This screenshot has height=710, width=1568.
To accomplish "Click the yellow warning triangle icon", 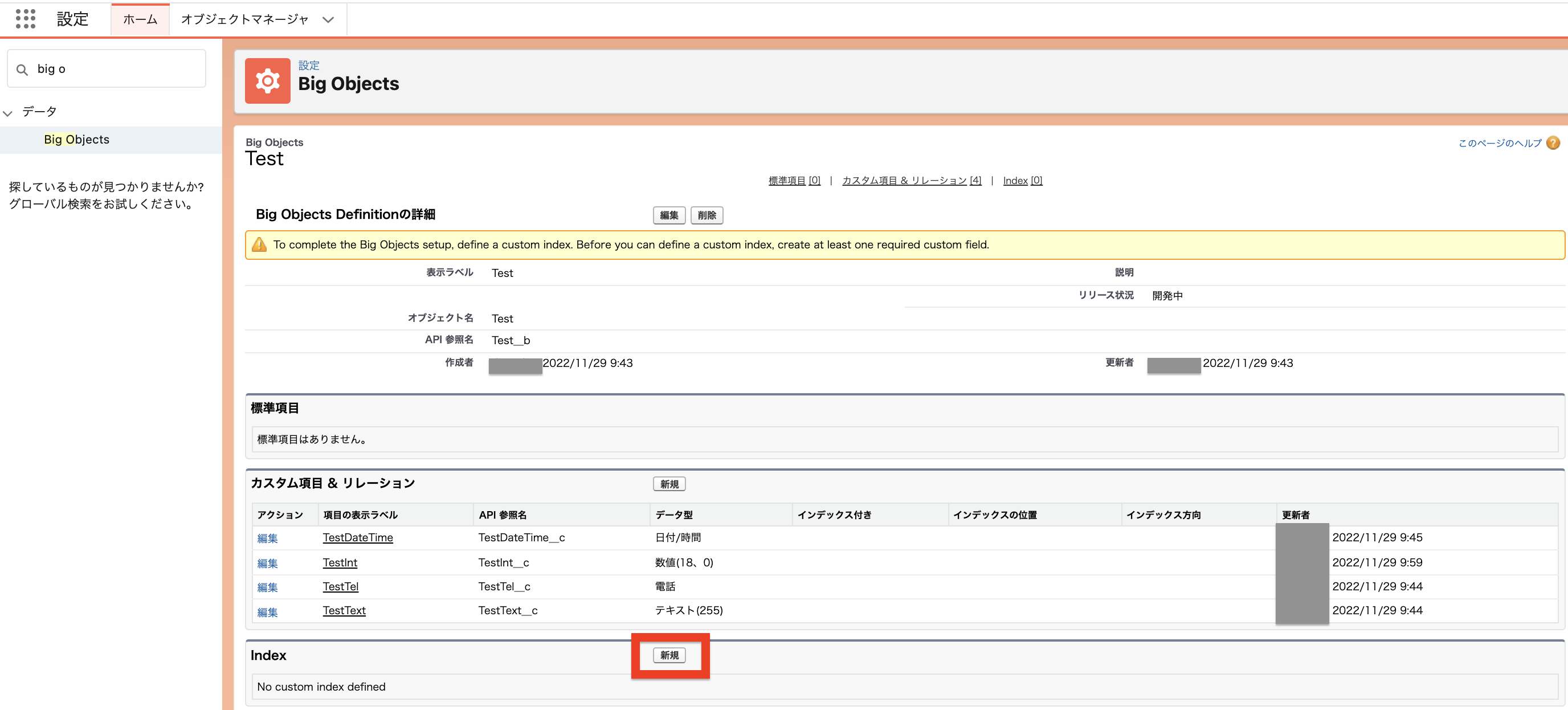I will pos(260,244).
